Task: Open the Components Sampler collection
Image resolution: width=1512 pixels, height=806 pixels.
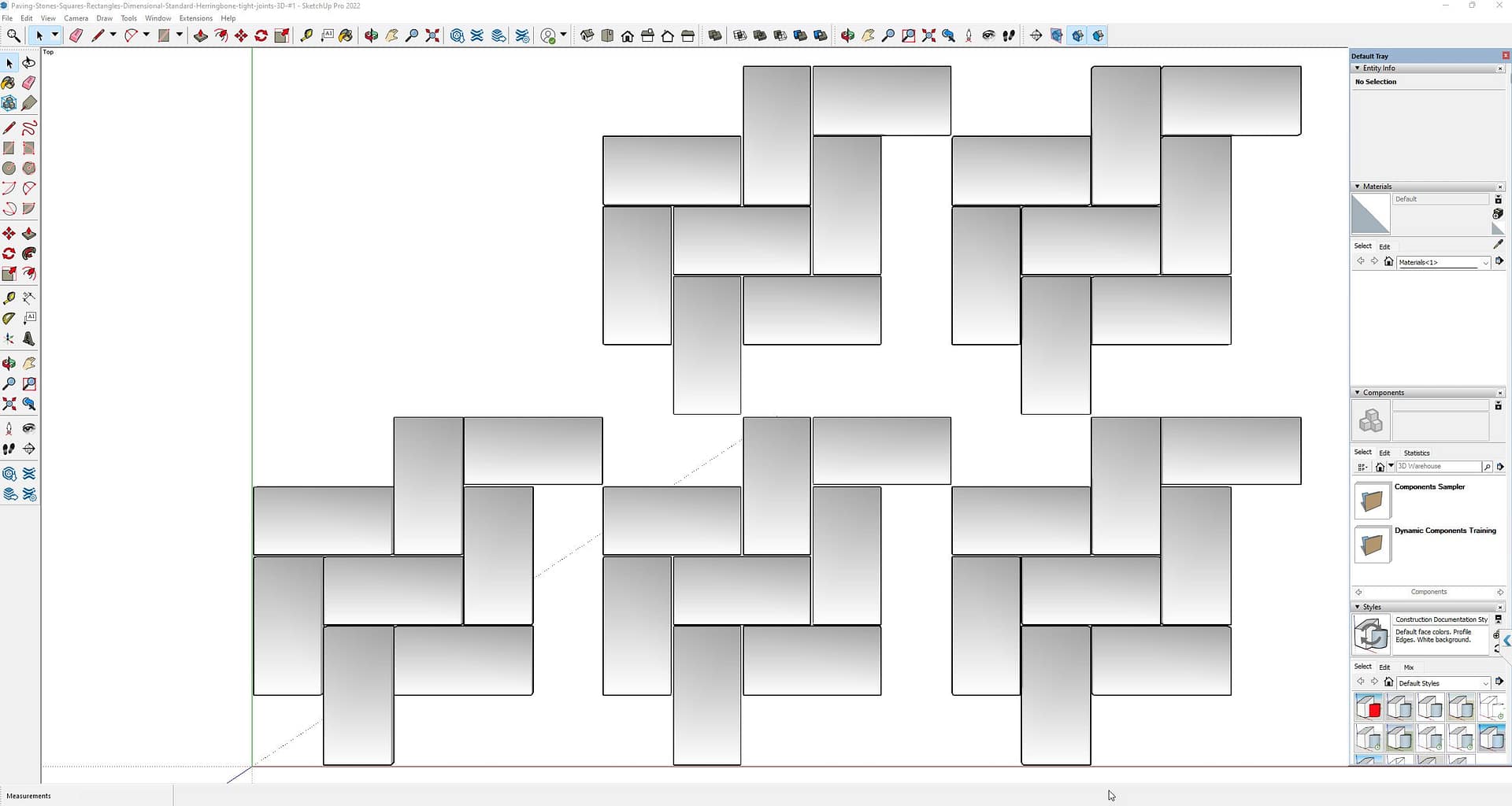Action: pos(1372,501)
